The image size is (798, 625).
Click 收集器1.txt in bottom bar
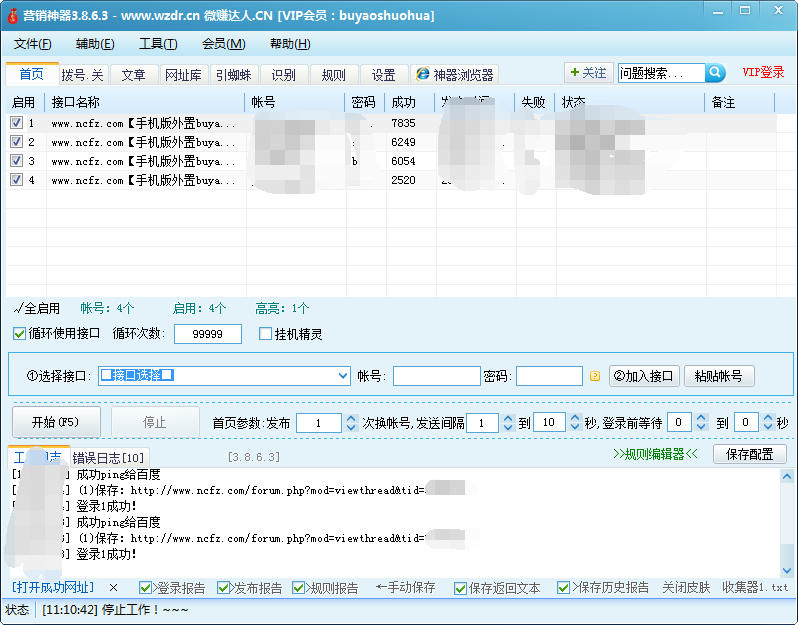[755, 588]
